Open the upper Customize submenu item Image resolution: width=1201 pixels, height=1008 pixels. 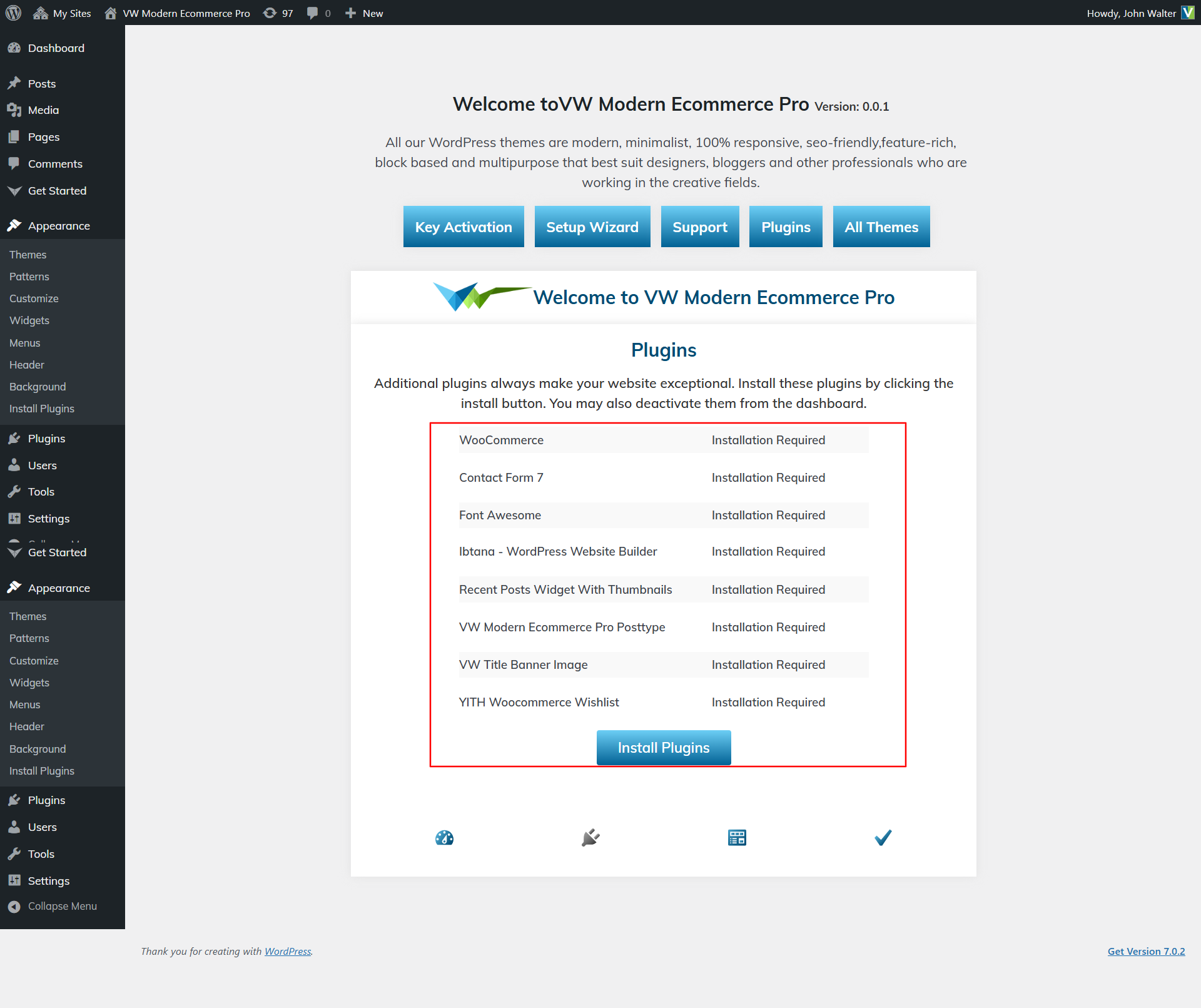pos(34,298)
